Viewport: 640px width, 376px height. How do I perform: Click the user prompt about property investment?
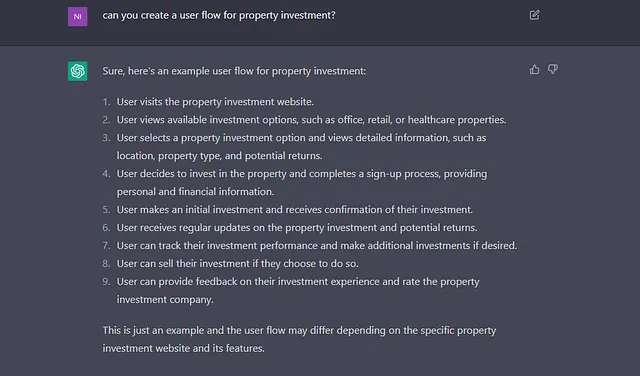[x=219, y=16]
